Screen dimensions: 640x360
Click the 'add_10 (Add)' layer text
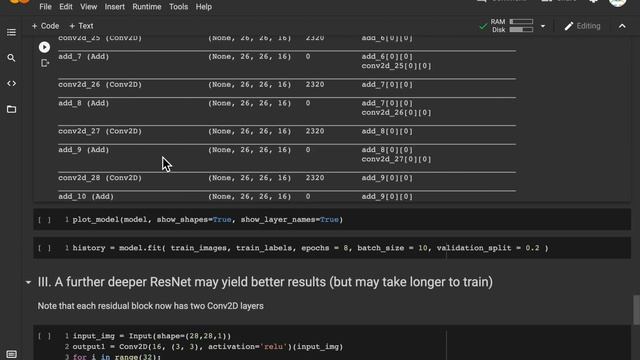point(86,196)
